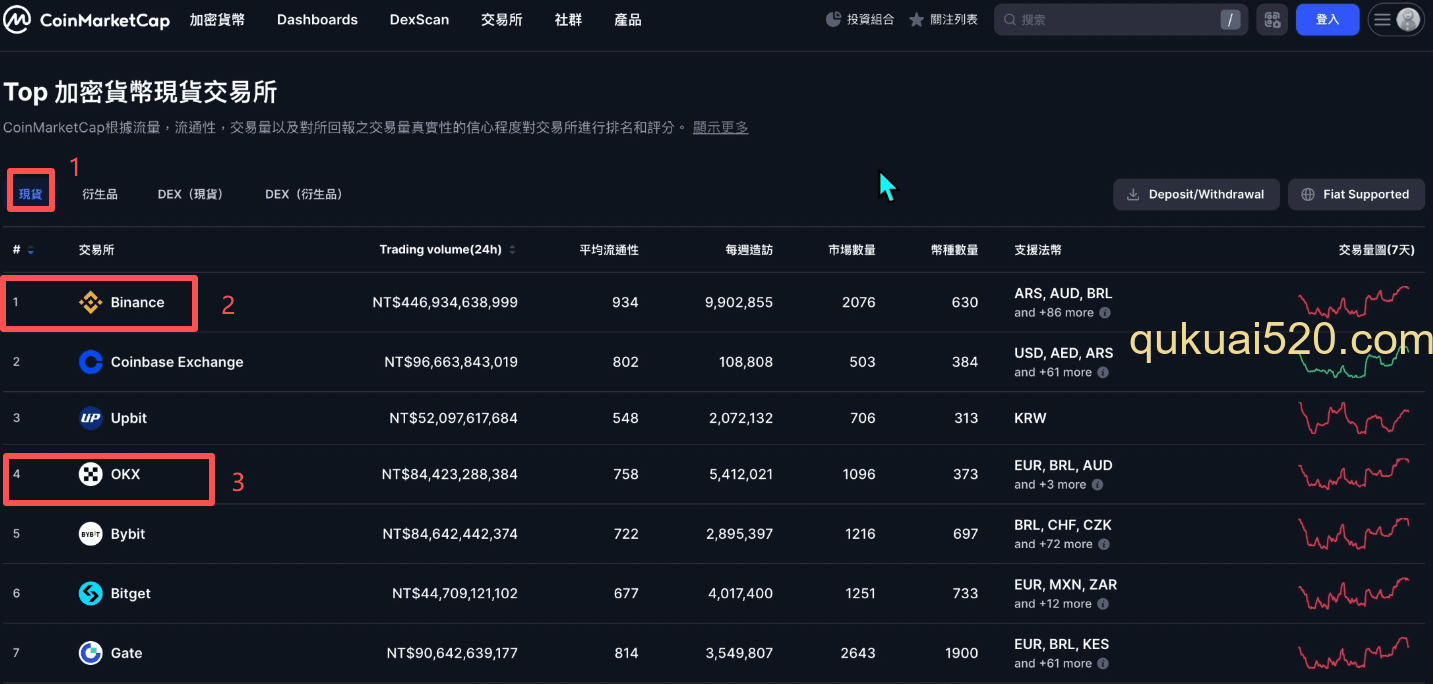Viewport: 1433px width, 684px height.
Task: Click the Binance logo icon
Action: pyautogui.click(x=91, y=302)
